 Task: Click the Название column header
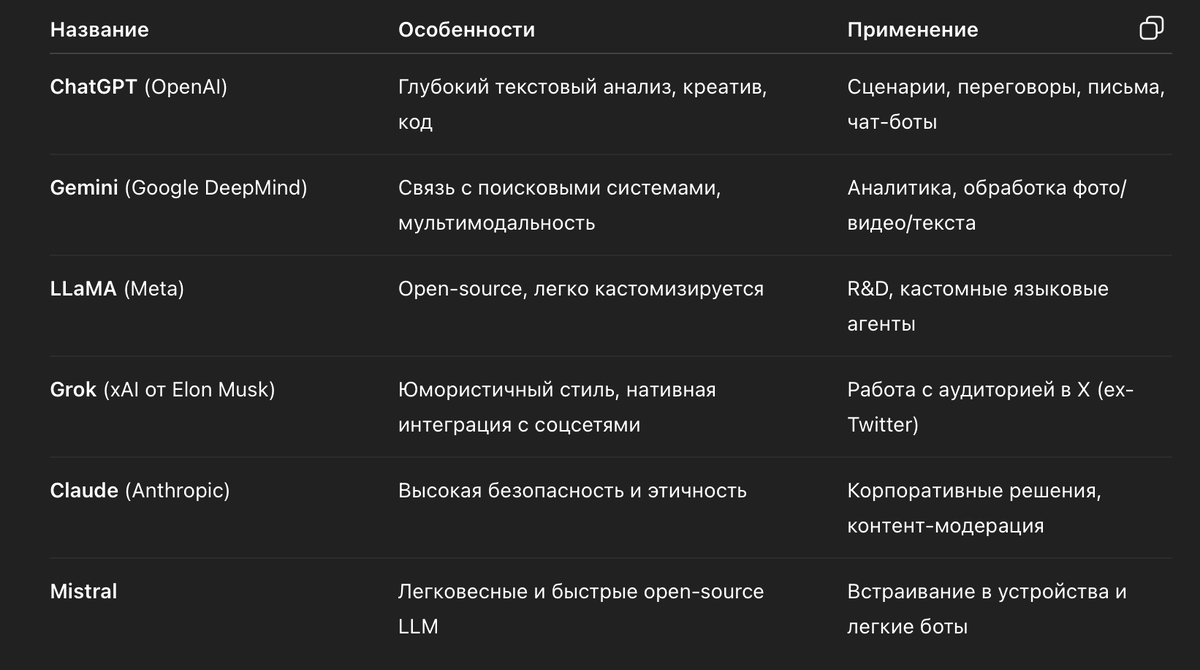coord(99,30)
